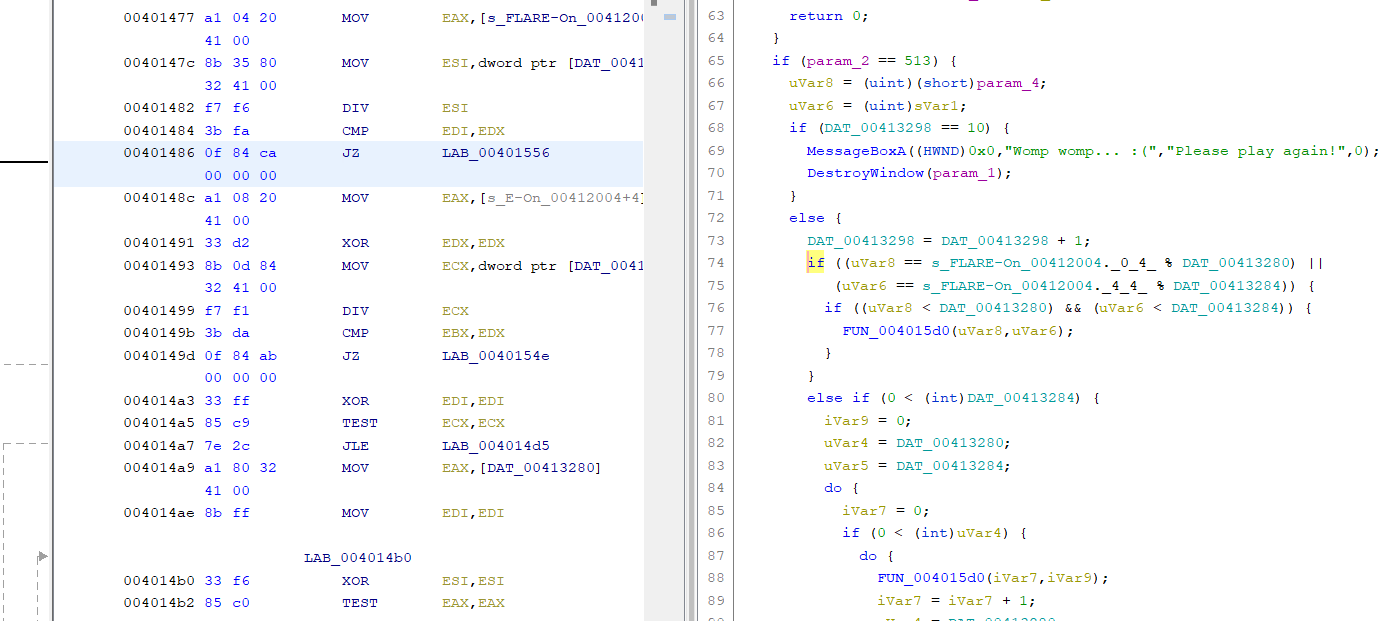Select 'iVar7 = 0' on line 85
Viewport: 1389px width, 621px height.
[882, 511]
